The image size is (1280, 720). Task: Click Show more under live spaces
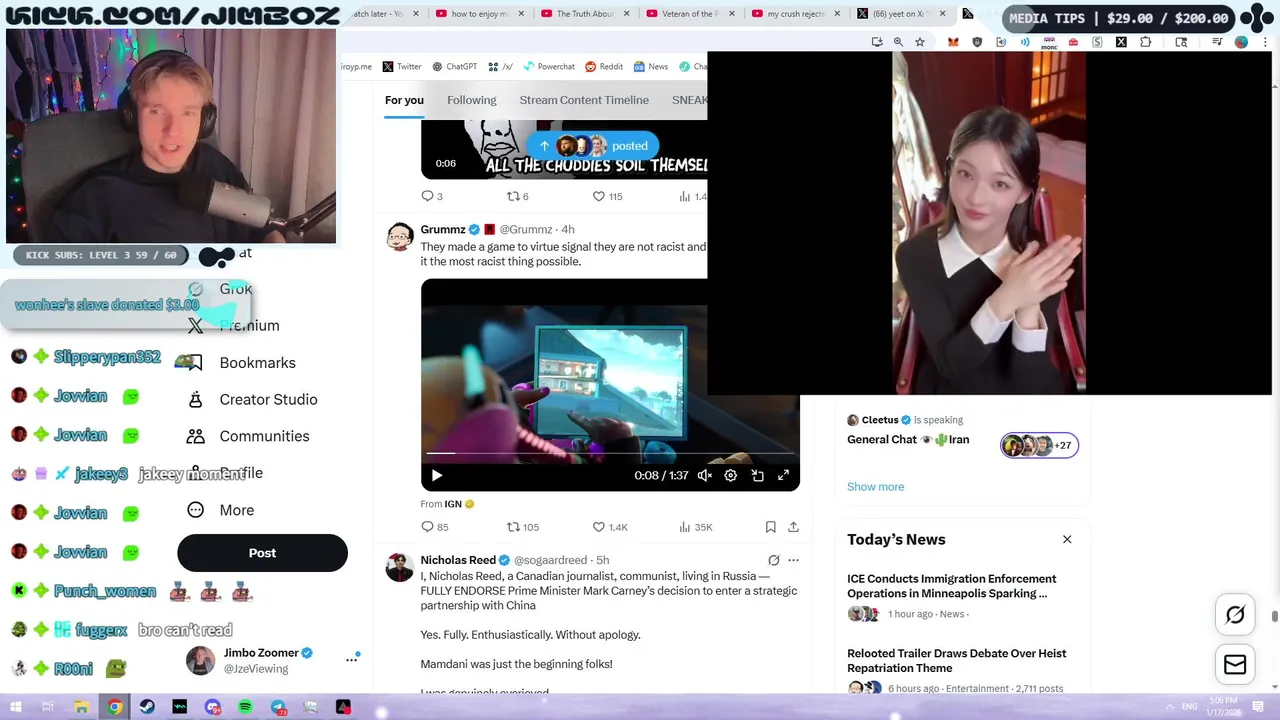tap(875, 487)
